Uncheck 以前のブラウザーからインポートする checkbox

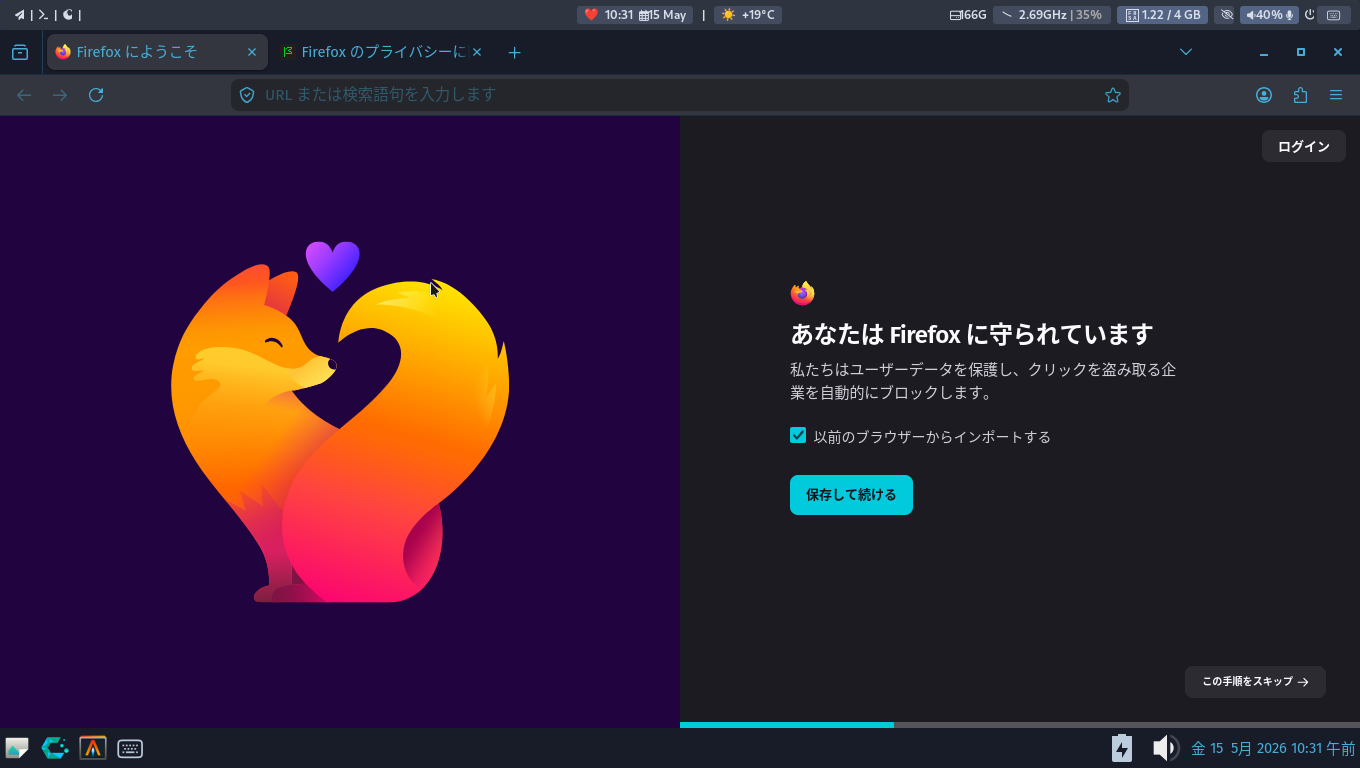798,435
